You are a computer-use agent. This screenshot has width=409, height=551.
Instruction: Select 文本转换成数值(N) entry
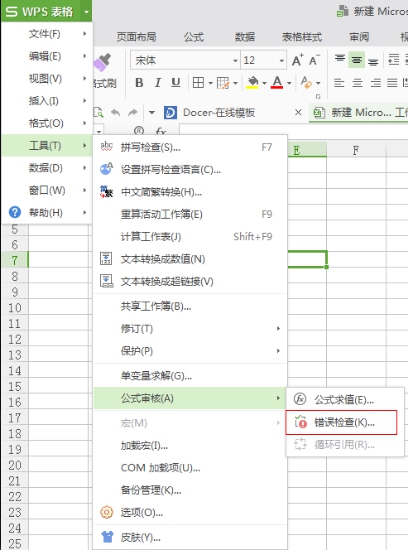coord(190,259)
